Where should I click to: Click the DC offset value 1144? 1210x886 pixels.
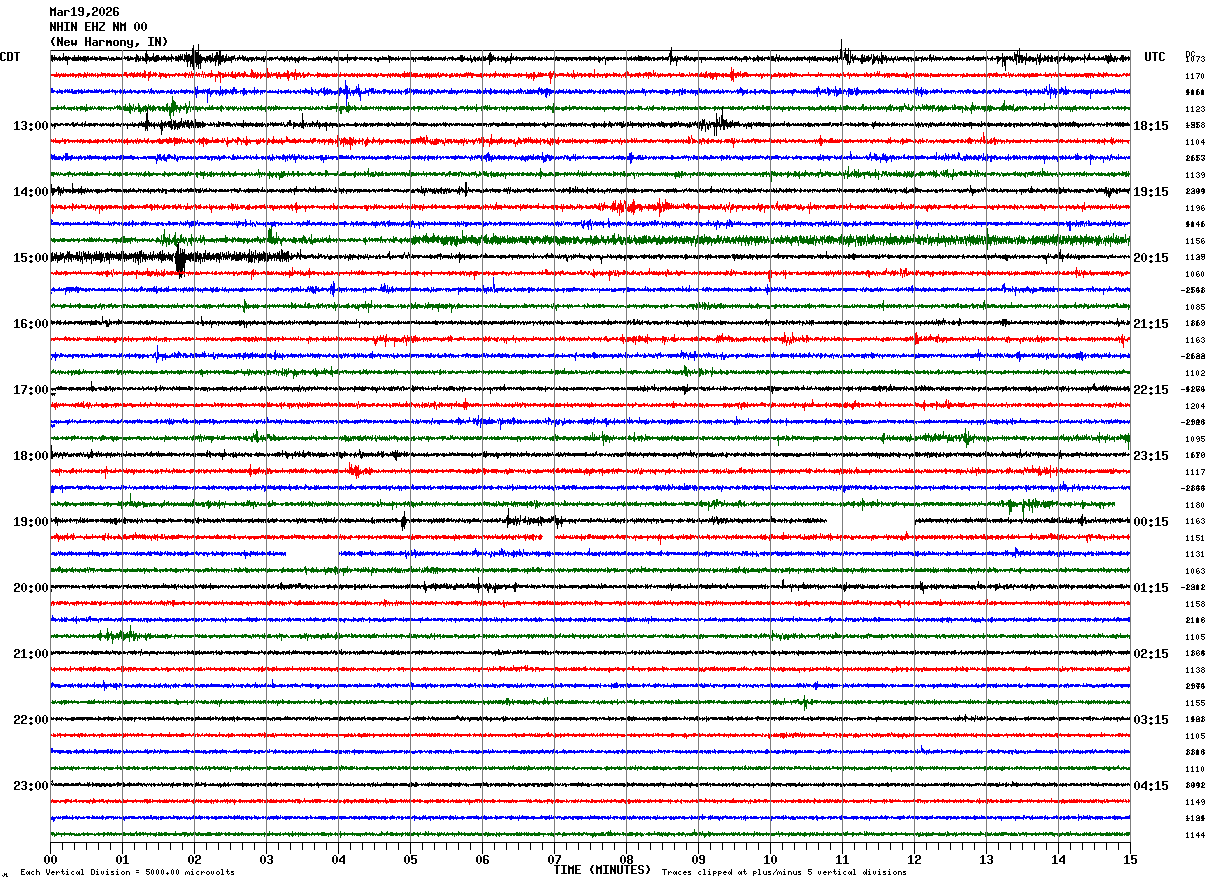point(1195,835)
